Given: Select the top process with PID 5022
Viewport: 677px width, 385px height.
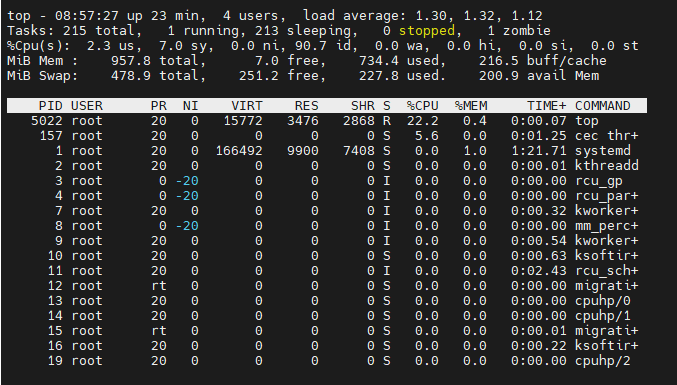Looking at the screenshot, I should (327, 121).
